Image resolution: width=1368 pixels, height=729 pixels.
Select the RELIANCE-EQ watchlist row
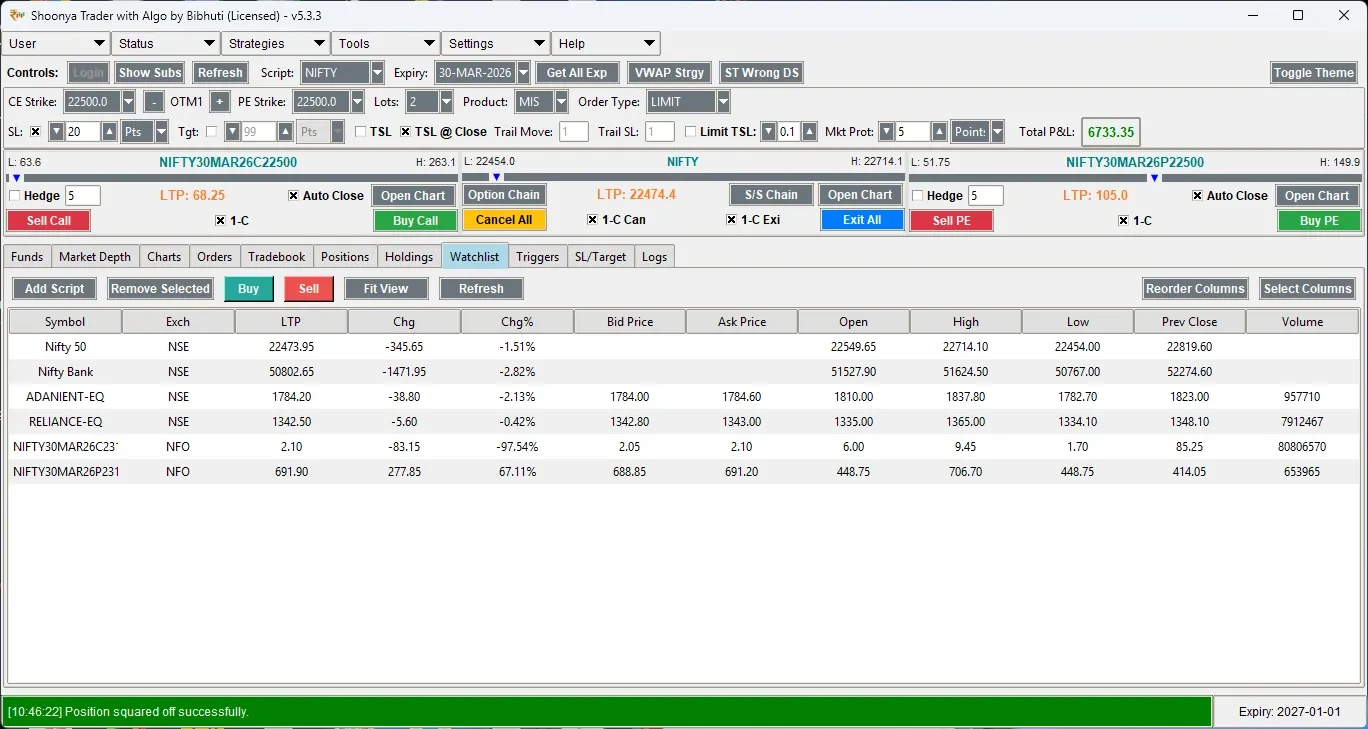[683, 422]
